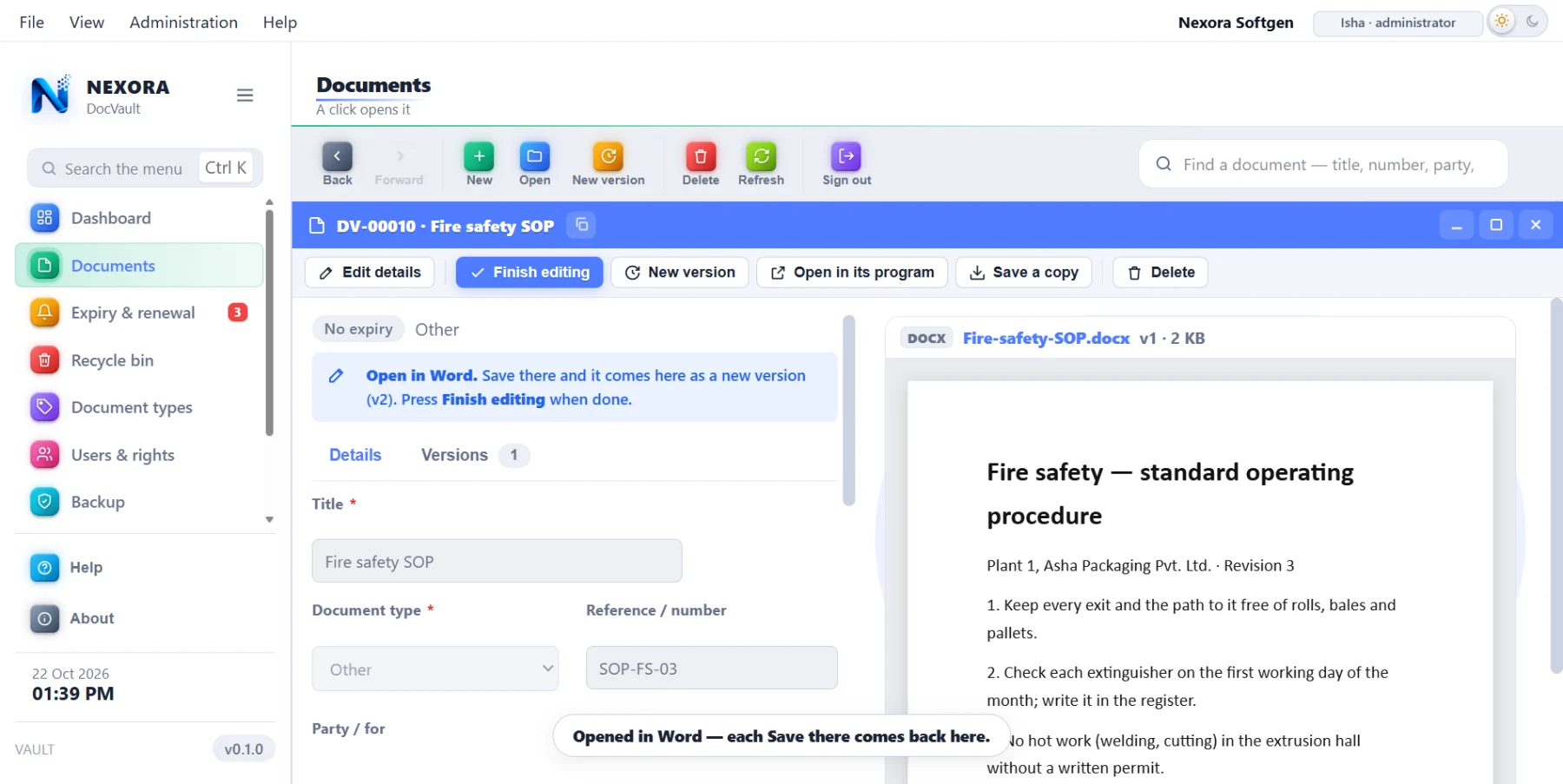Screen dimensions: 1563x784
Task: Open the View menu
Action: (87, 23)
